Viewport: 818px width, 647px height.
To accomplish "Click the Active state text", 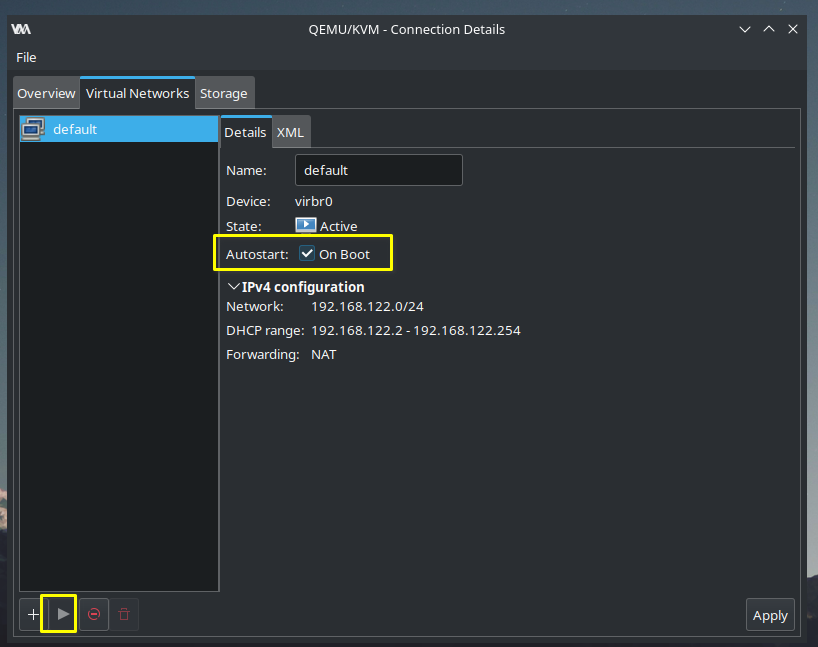I will [x=339, y=226].
